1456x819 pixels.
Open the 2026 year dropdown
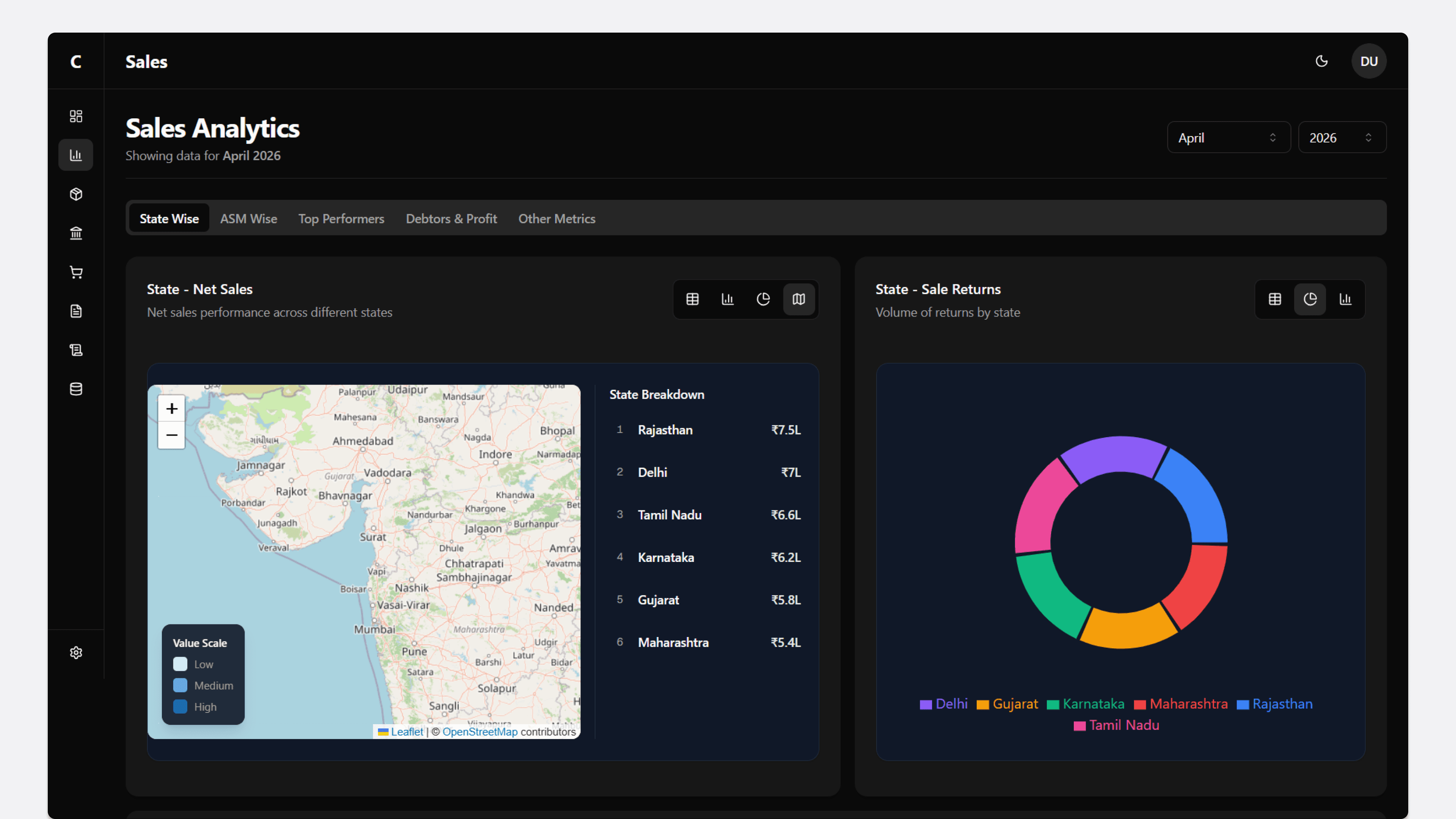tap(1342, 137)
